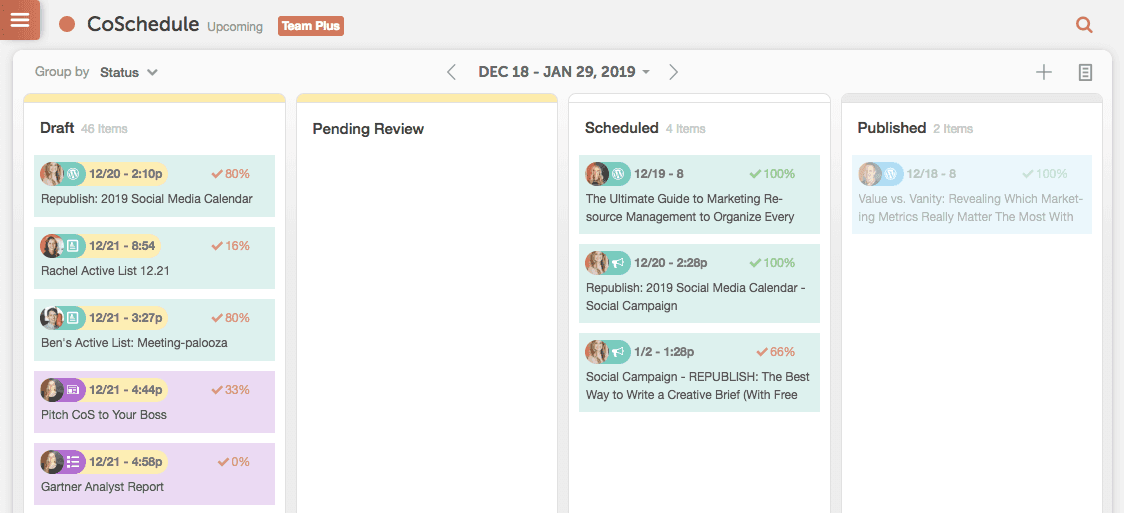1124x513 pixels.
Task: Open Gartner Analyst Report card
Action: pos(154,474)
